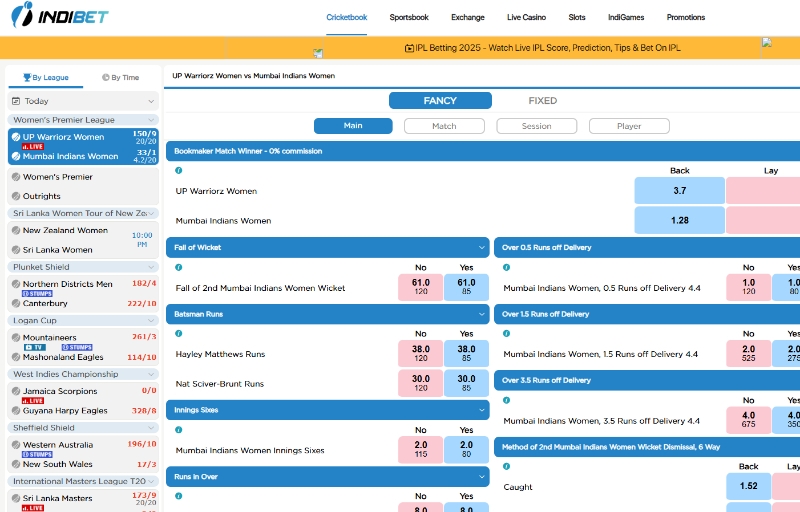This screenshot has width=800, height=512.
Task: Click the info icon under Bookmaker Match Winner
Action: 179,170
